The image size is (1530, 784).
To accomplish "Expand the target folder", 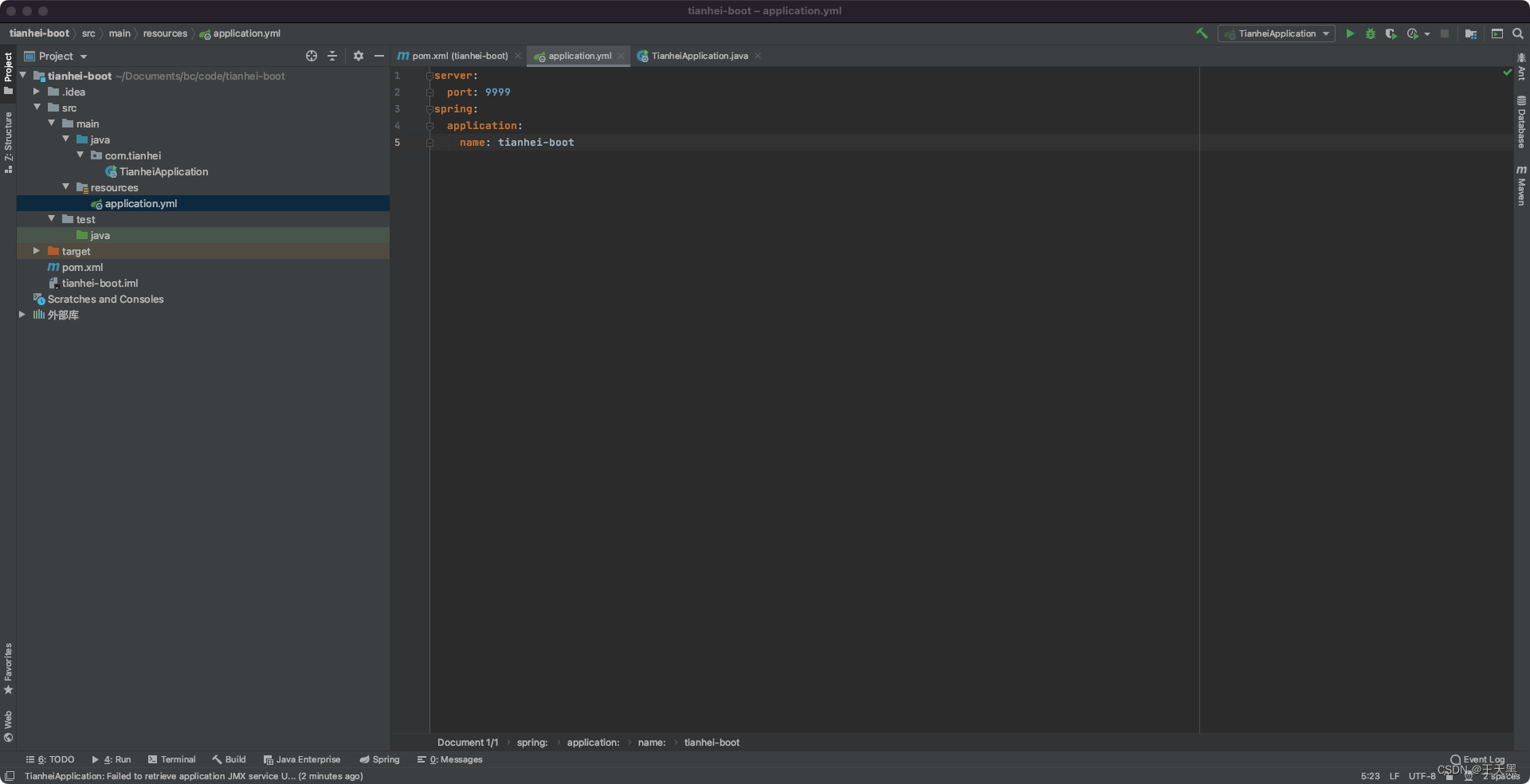I will point(37,251).
